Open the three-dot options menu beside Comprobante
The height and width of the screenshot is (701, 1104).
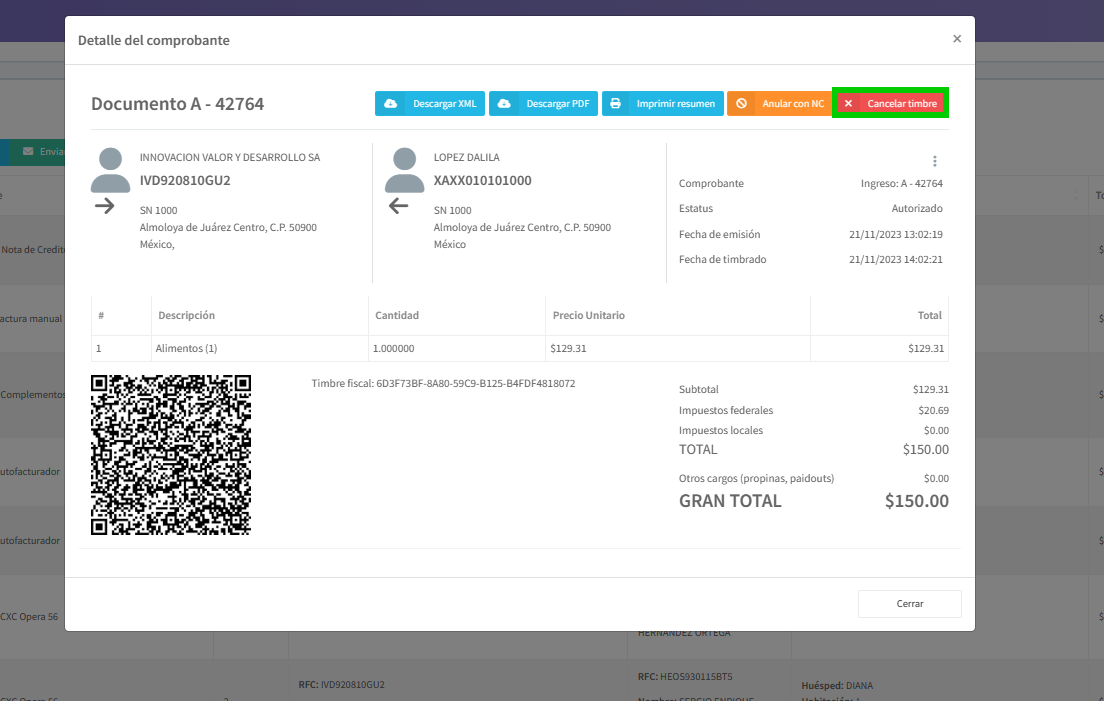tap(934, 161)
